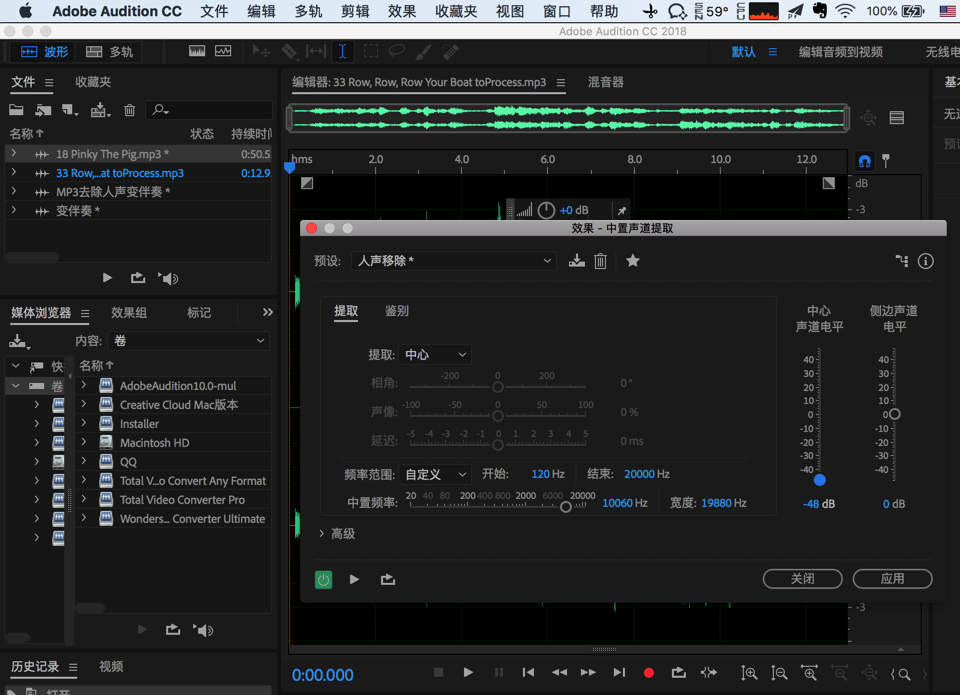Mark preset as favorite star icon

coord(632,261)
